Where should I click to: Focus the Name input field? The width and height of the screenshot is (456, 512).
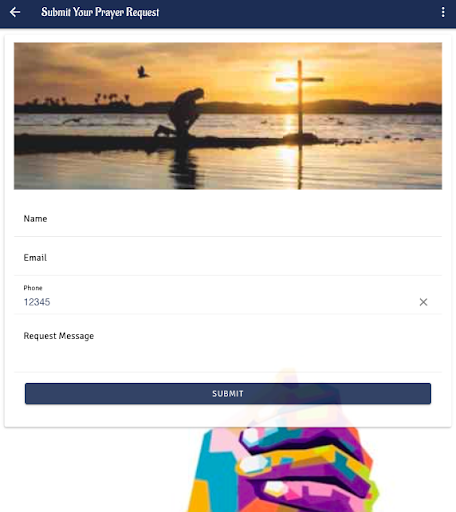tap(228, 219)
